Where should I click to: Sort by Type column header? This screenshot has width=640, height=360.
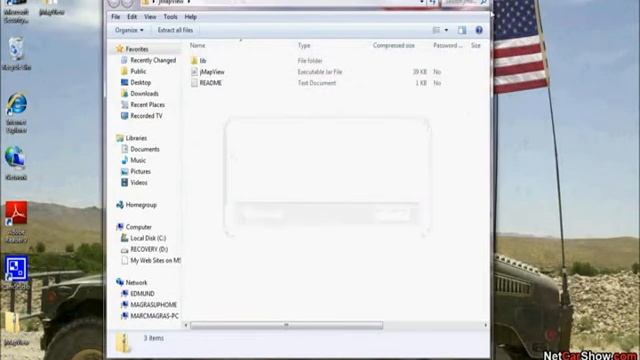[x=304, y=46]
